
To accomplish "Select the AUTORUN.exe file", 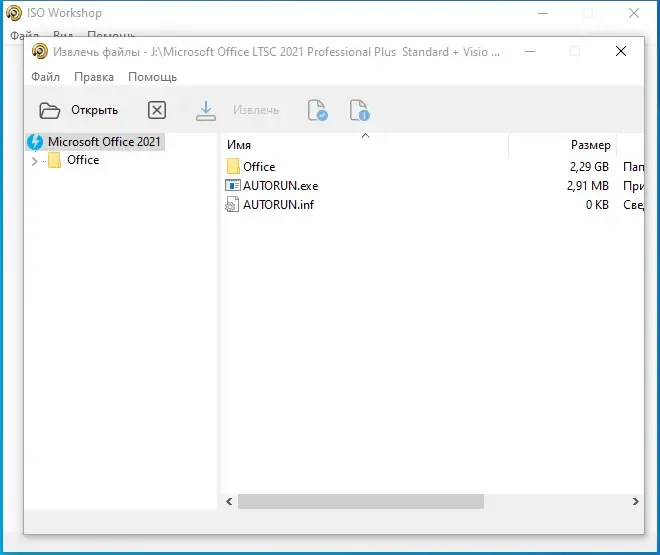I will coord(280,186).
